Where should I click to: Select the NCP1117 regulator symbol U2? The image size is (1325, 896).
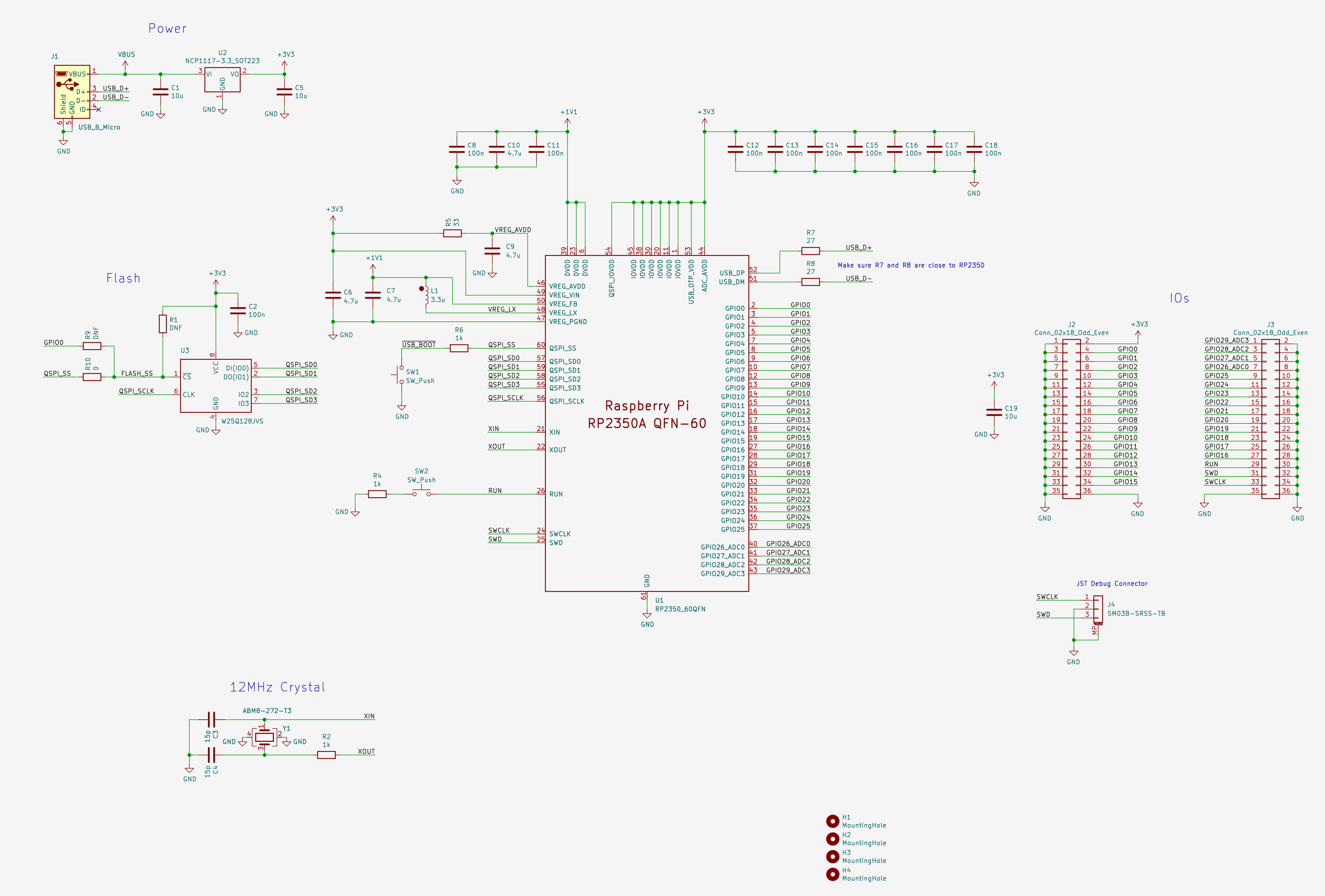(x=222, y=80)
